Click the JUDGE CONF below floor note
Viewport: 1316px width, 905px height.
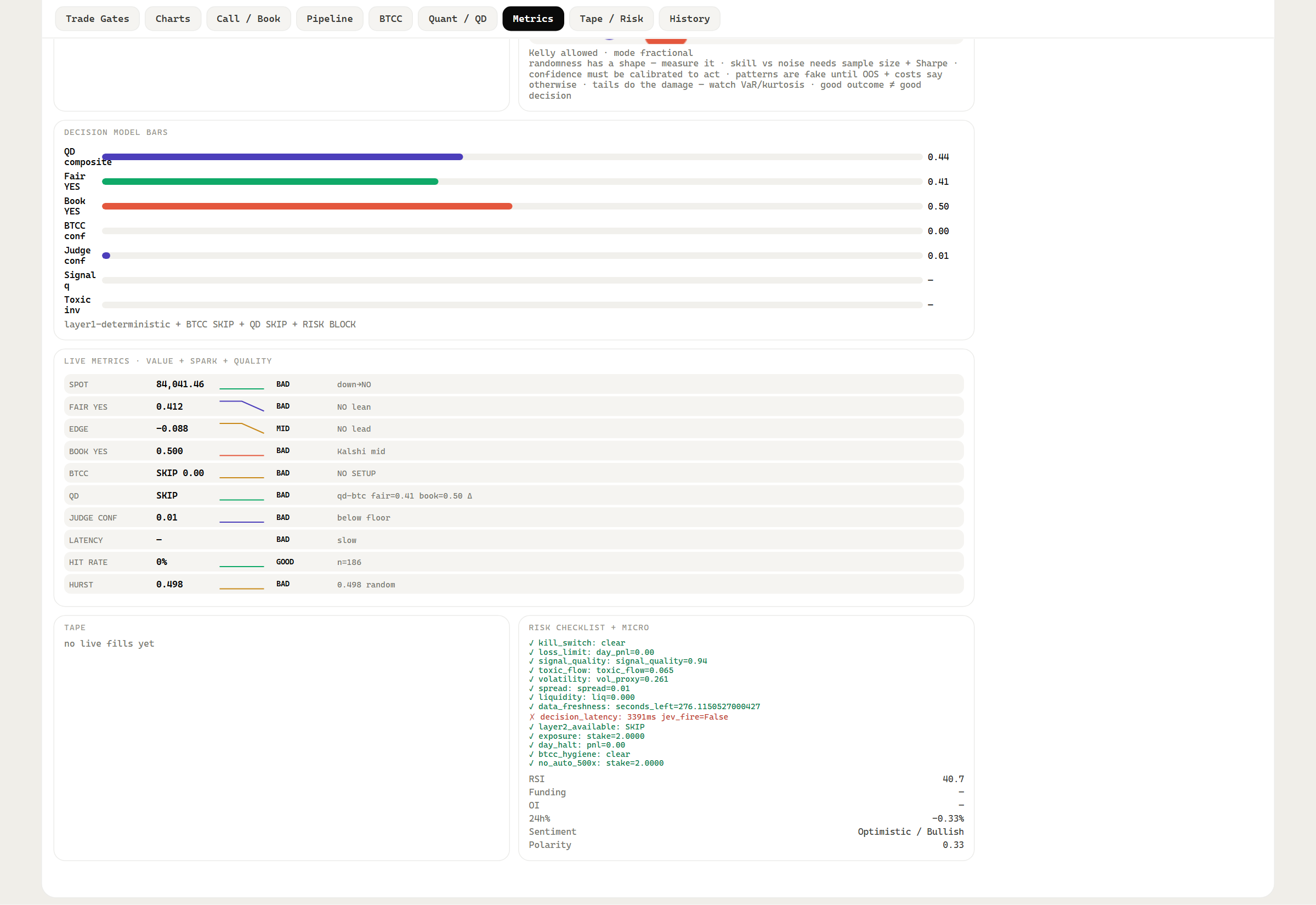coord(364,518)
